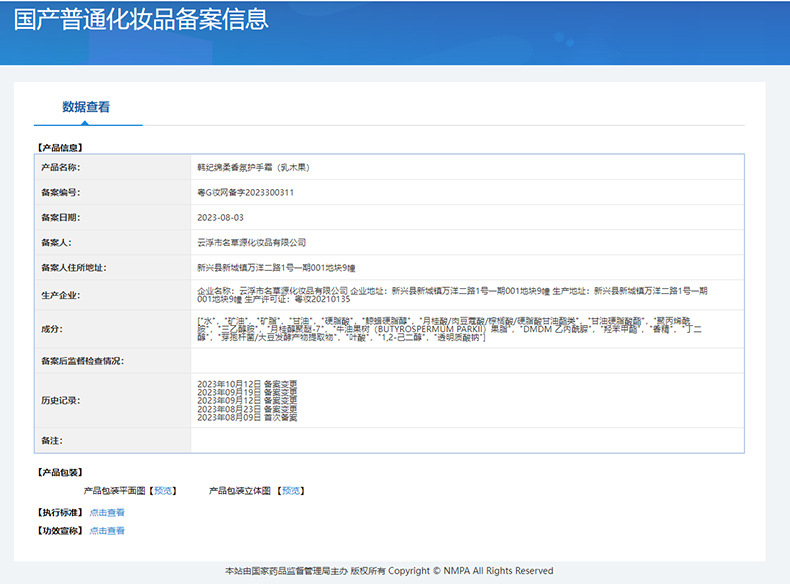The image size is (790, 584).
Task: Select the date 2023-08-03
Action: pos(220,218)
